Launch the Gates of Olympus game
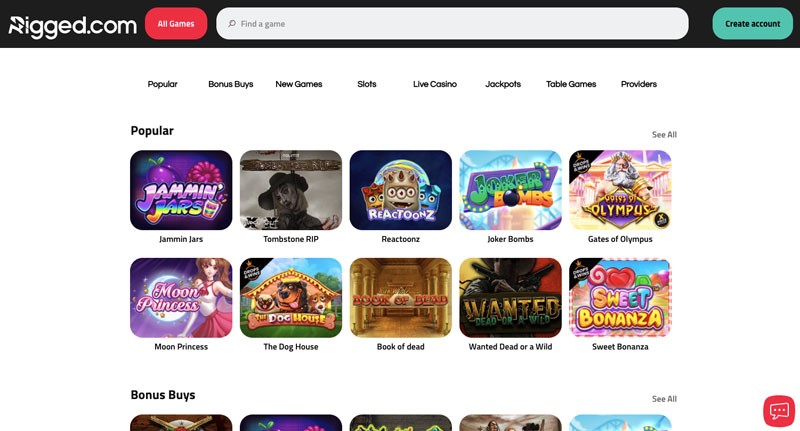 pyautogui.click(x=620, y=190)
